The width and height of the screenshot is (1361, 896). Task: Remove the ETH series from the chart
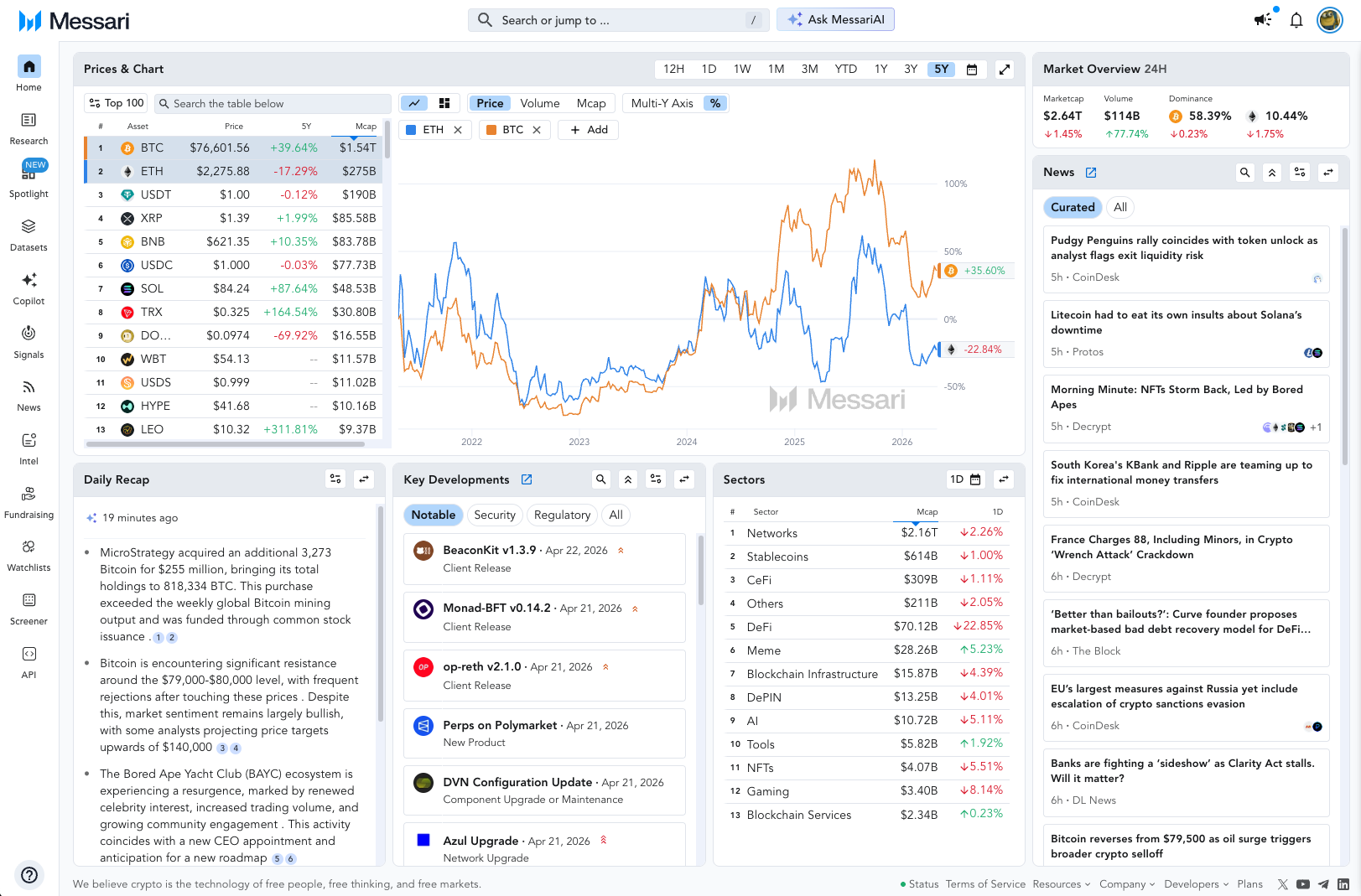(458, 130)
